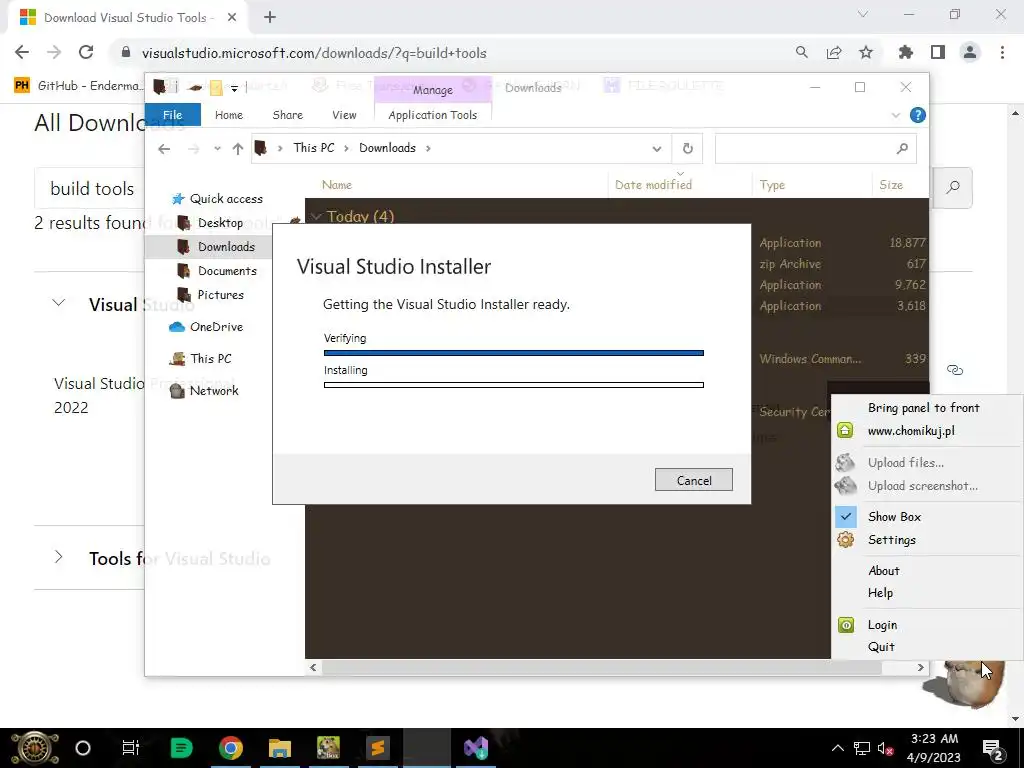Reload the browser page
1024x768 pixels.
point(86,52)
